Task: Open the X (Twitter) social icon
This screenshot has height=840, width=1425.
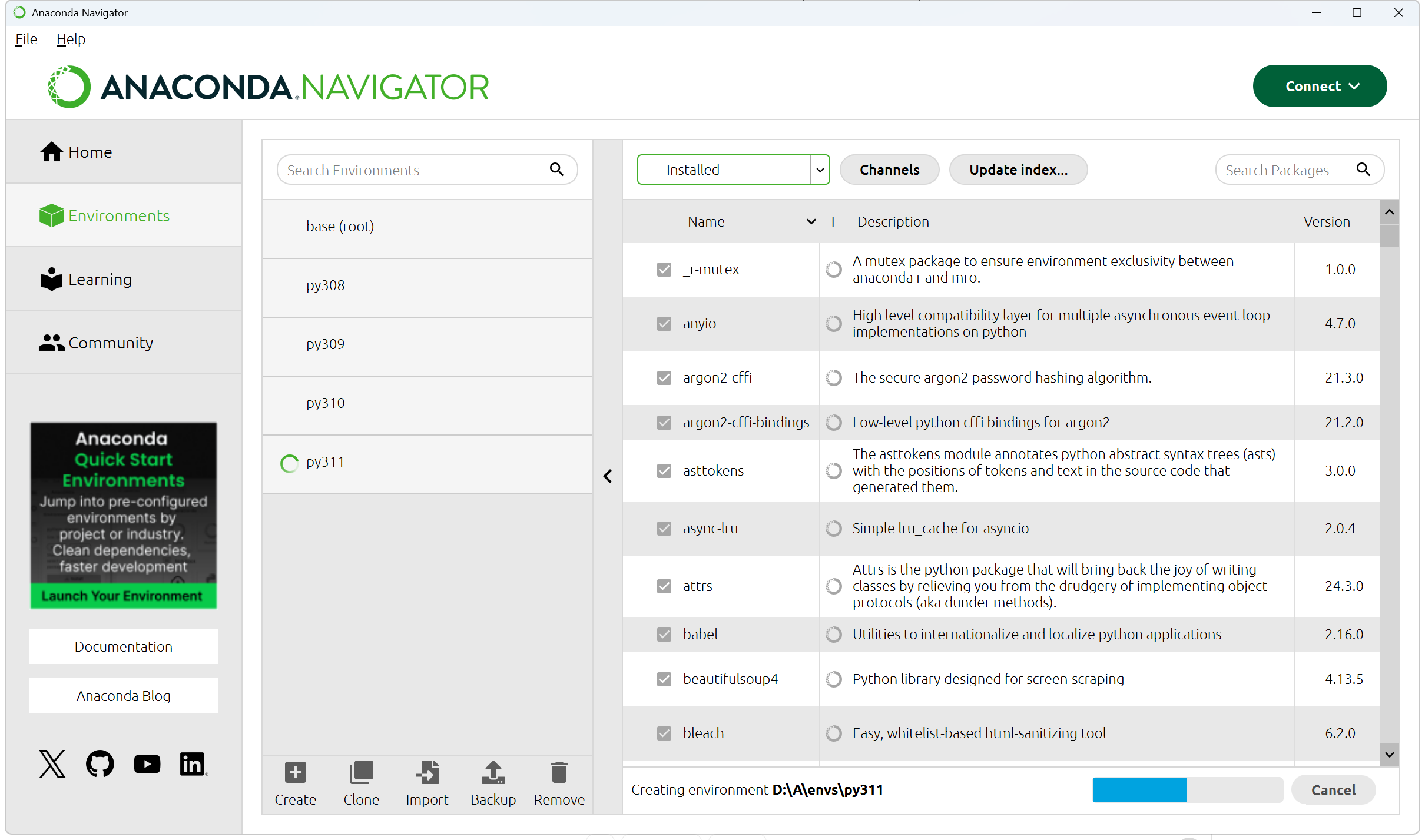Action: [52, 764]
